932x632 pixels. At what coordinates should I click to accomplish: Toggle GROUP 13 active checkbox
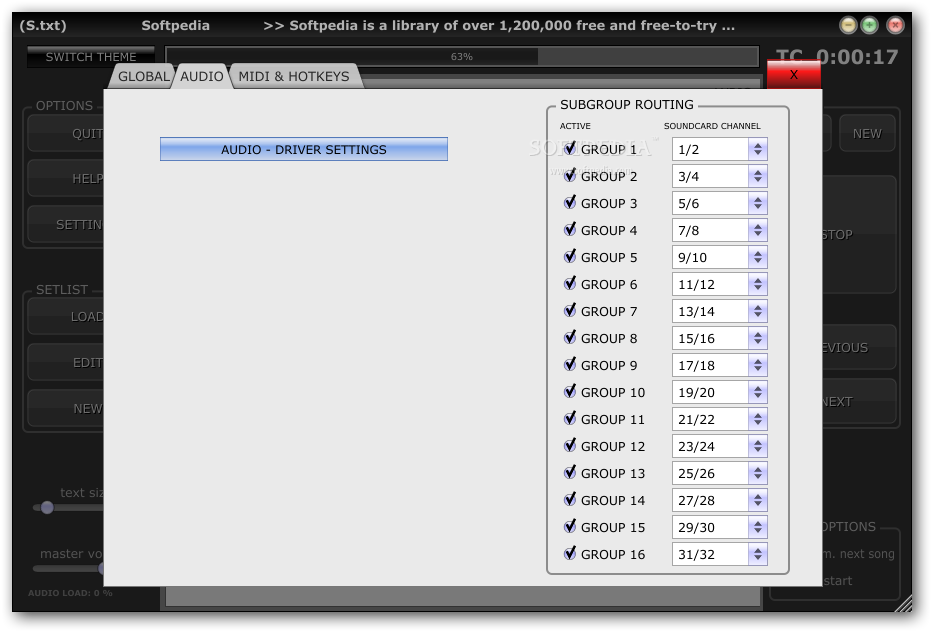(x=569, y=473)
